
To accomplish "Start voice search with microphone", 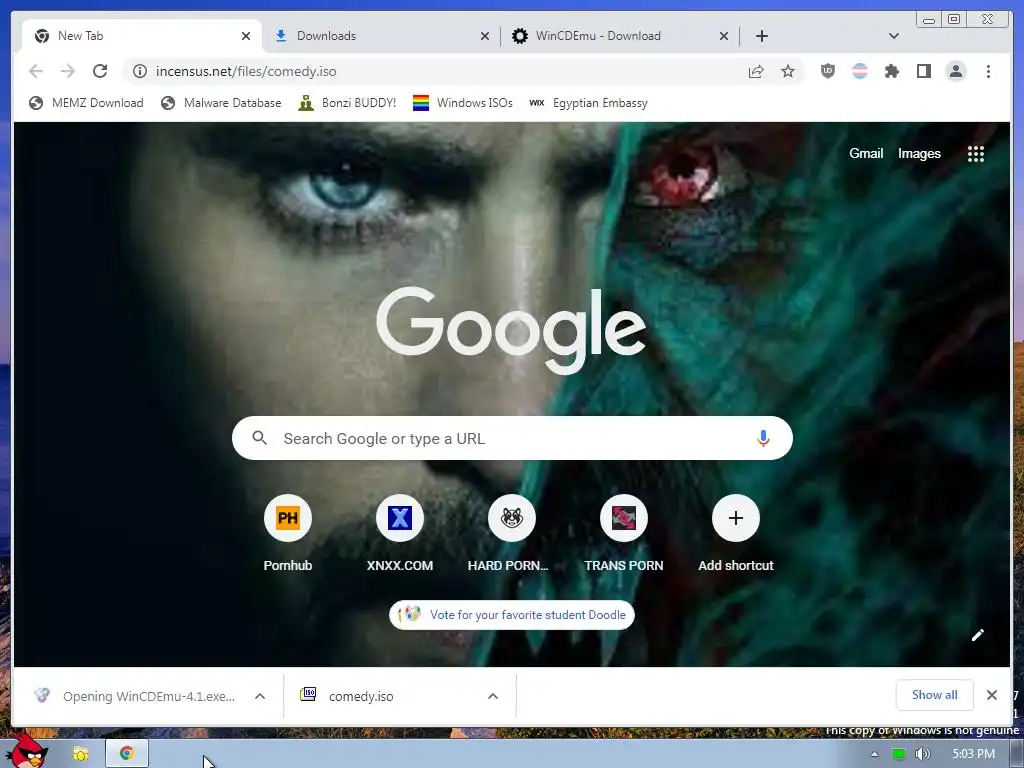I will click(763, 438).
